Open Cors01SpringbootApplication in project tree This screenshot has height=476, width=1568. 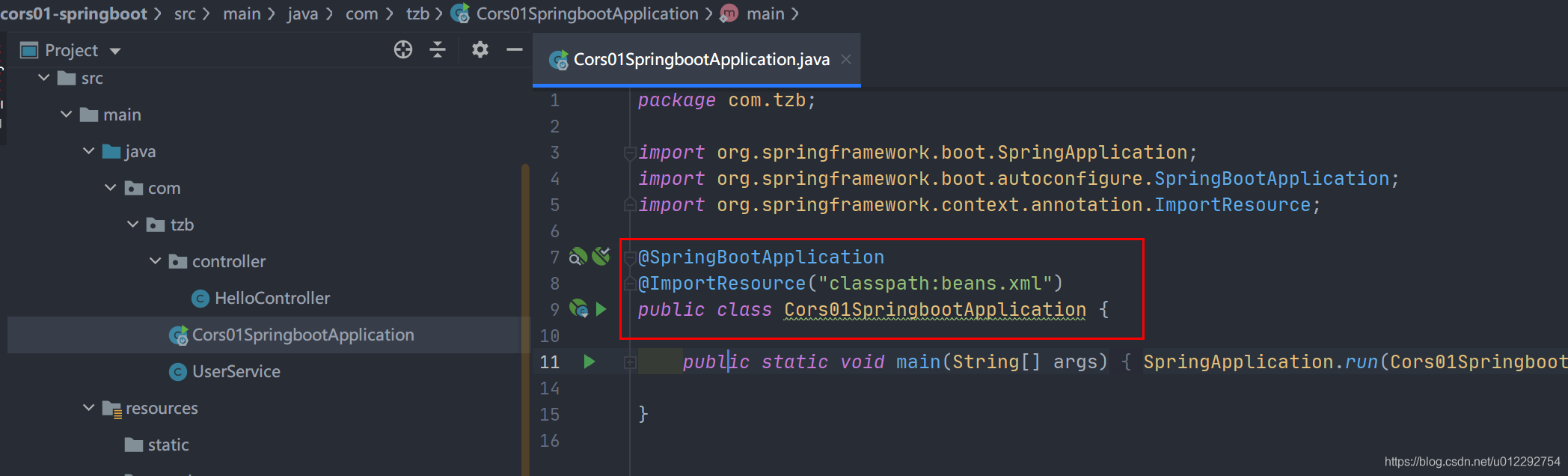tap(303, 335)
